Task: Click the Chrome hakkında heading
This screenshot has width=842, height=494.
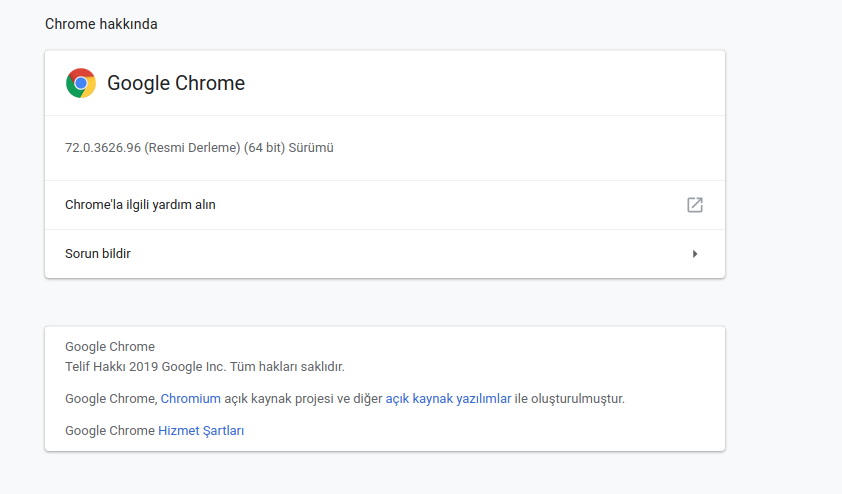Action: coord(101,24)
